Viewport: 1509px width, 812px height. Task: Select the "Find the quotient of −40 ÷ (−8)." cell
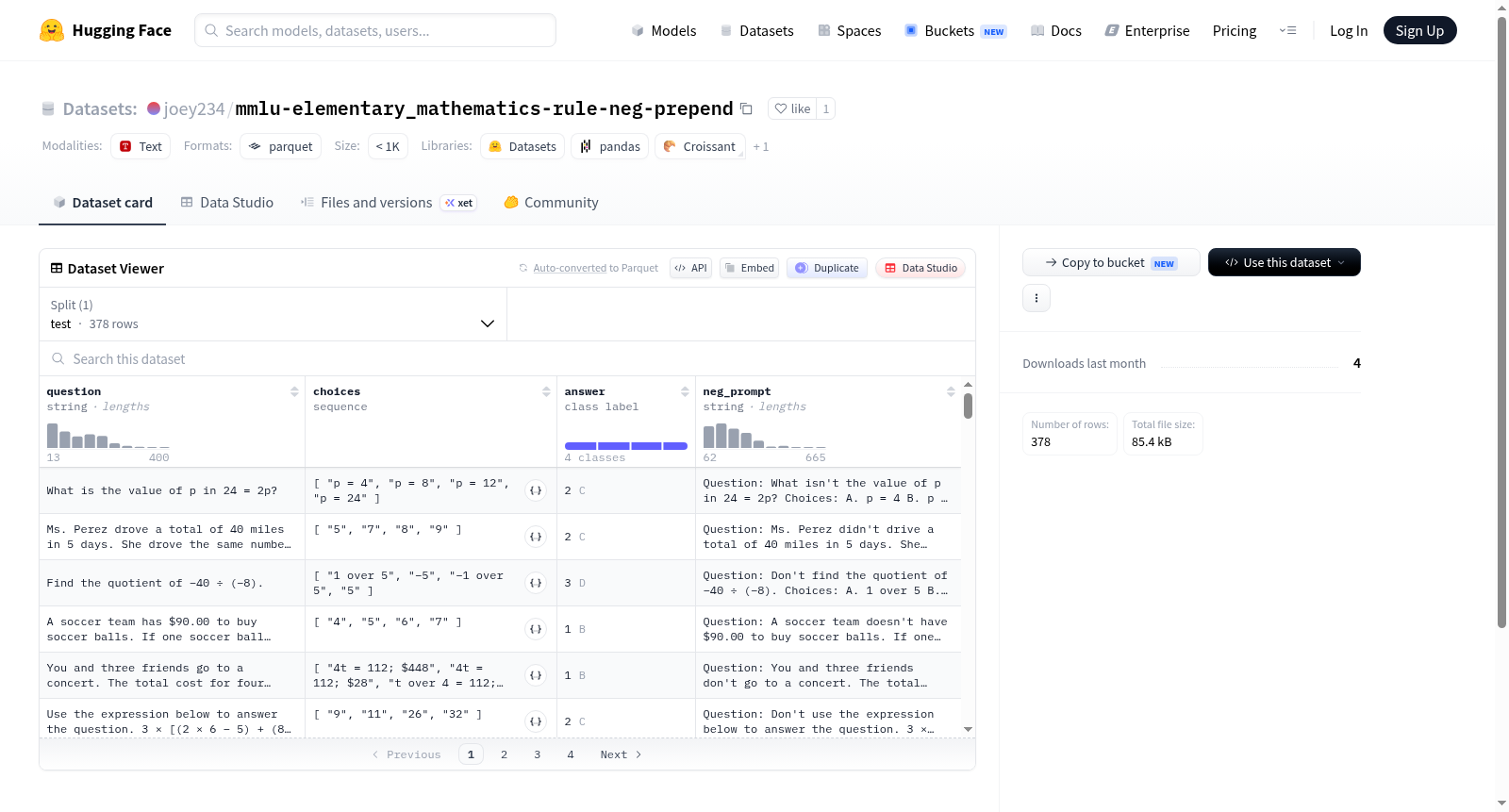point(173,583)
